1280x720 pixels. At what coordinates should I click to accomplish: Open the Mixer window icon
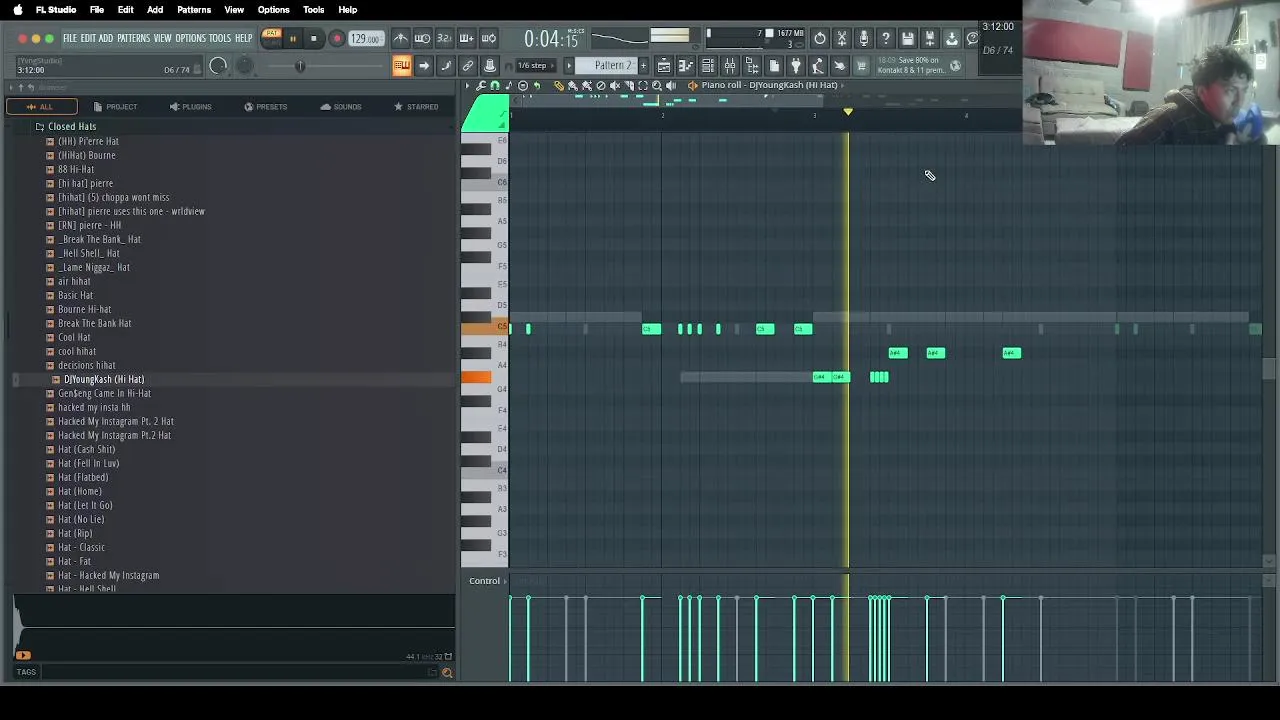click(730, 66)
